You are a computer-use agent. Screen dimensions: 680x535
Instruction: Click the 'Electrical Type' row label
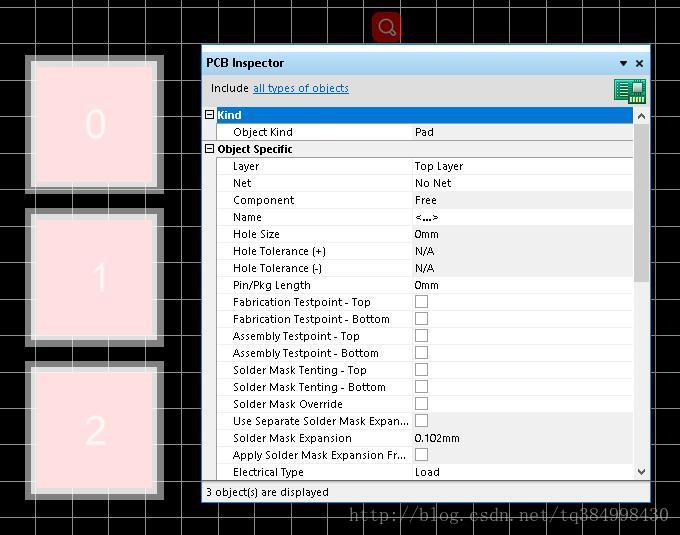coord(268,472)
